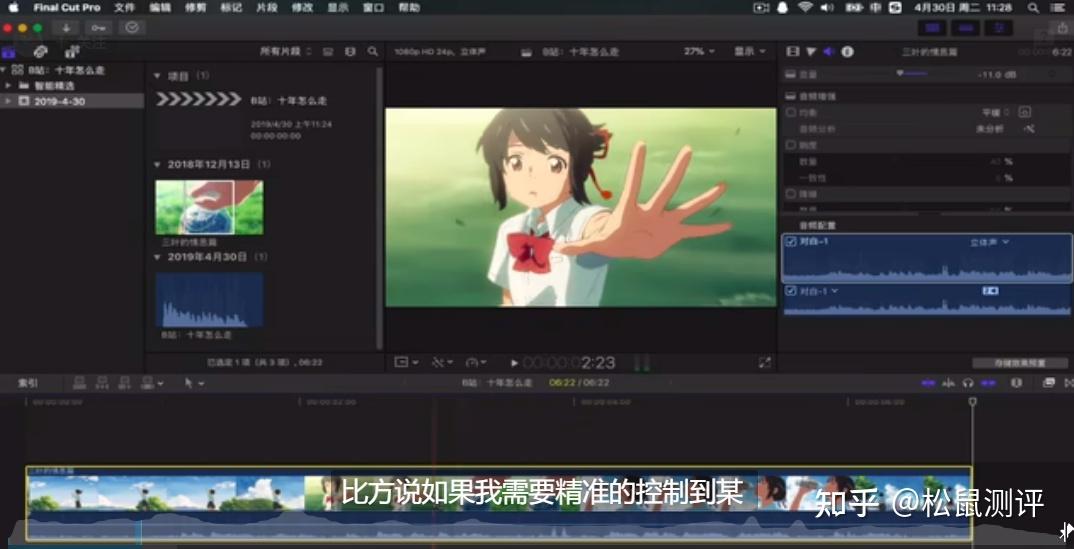Screen dimensions: 1074x549
Task: Collapse the 项目 section triangle
Action: coord(157,76)
